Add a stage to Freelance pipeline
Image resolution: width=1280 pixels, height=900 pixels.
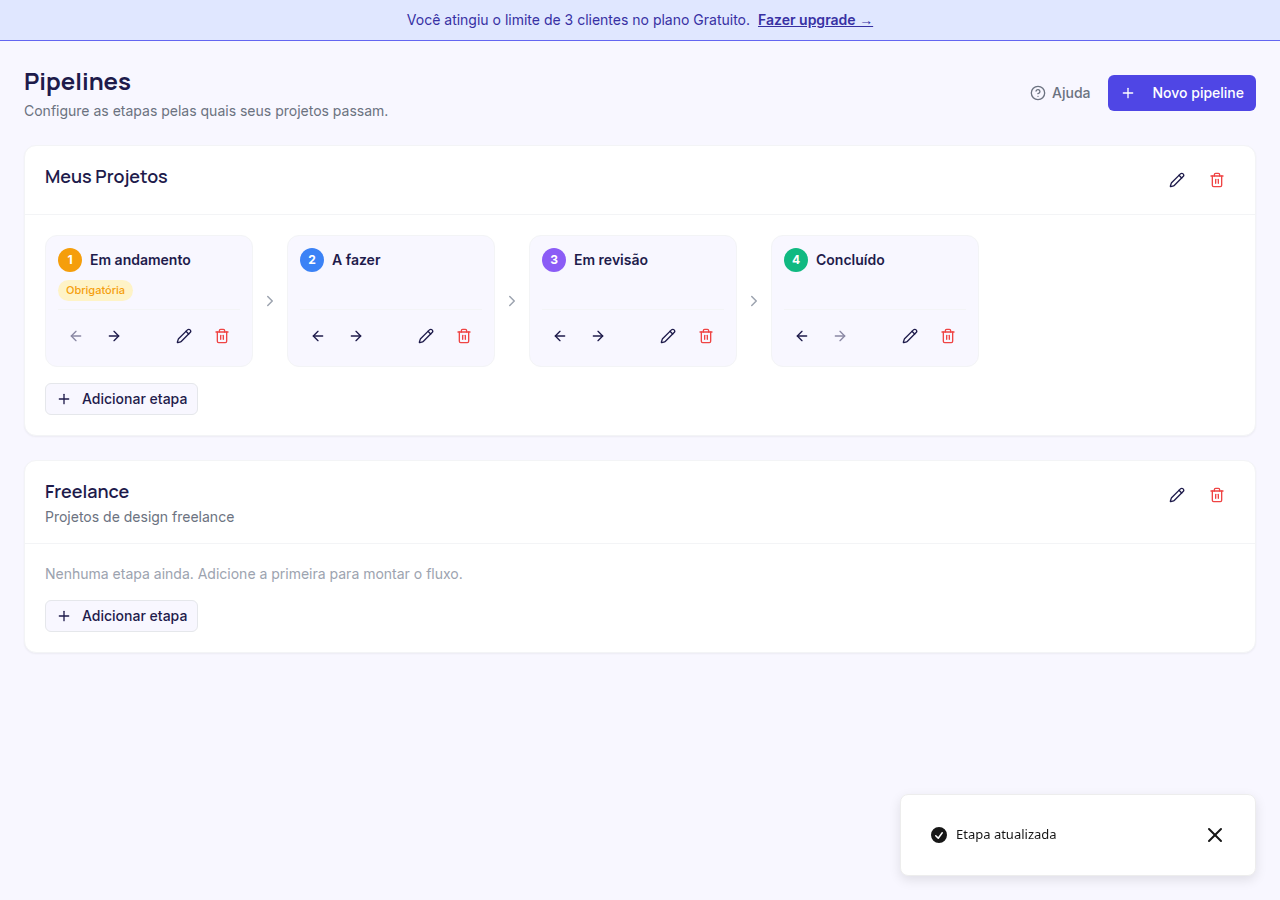click(x=122, y=616)
